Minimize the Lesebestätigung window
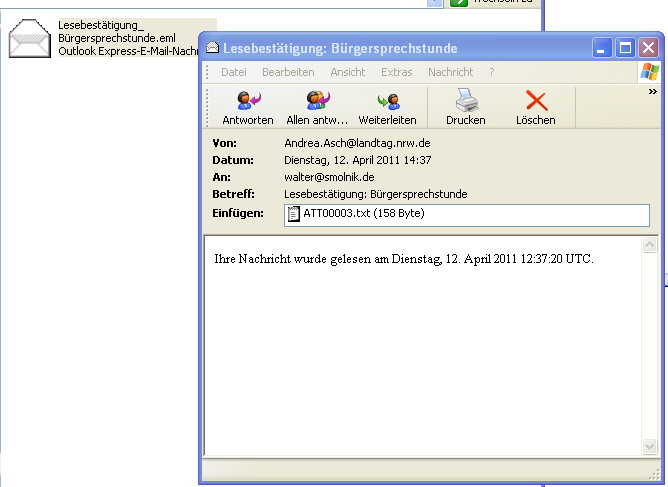The height and width of the screenshot is (487, 668). tap(602, 47)
